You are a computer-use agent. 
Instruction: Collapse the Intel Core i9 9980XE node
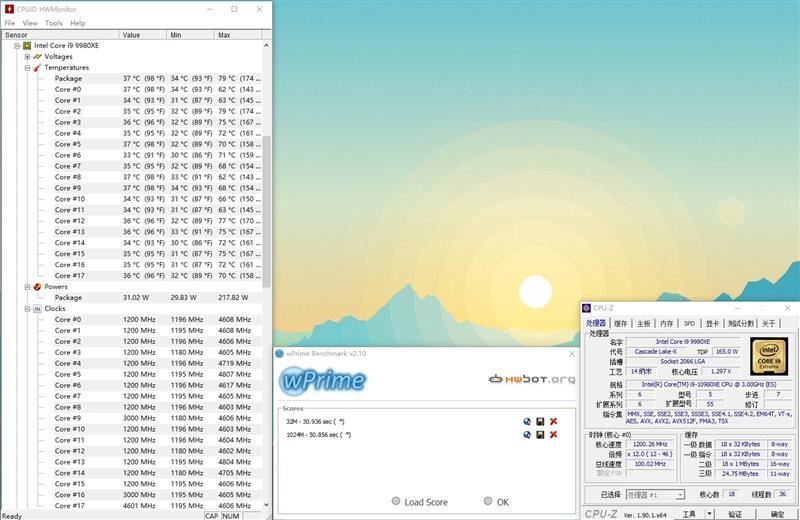17,45
